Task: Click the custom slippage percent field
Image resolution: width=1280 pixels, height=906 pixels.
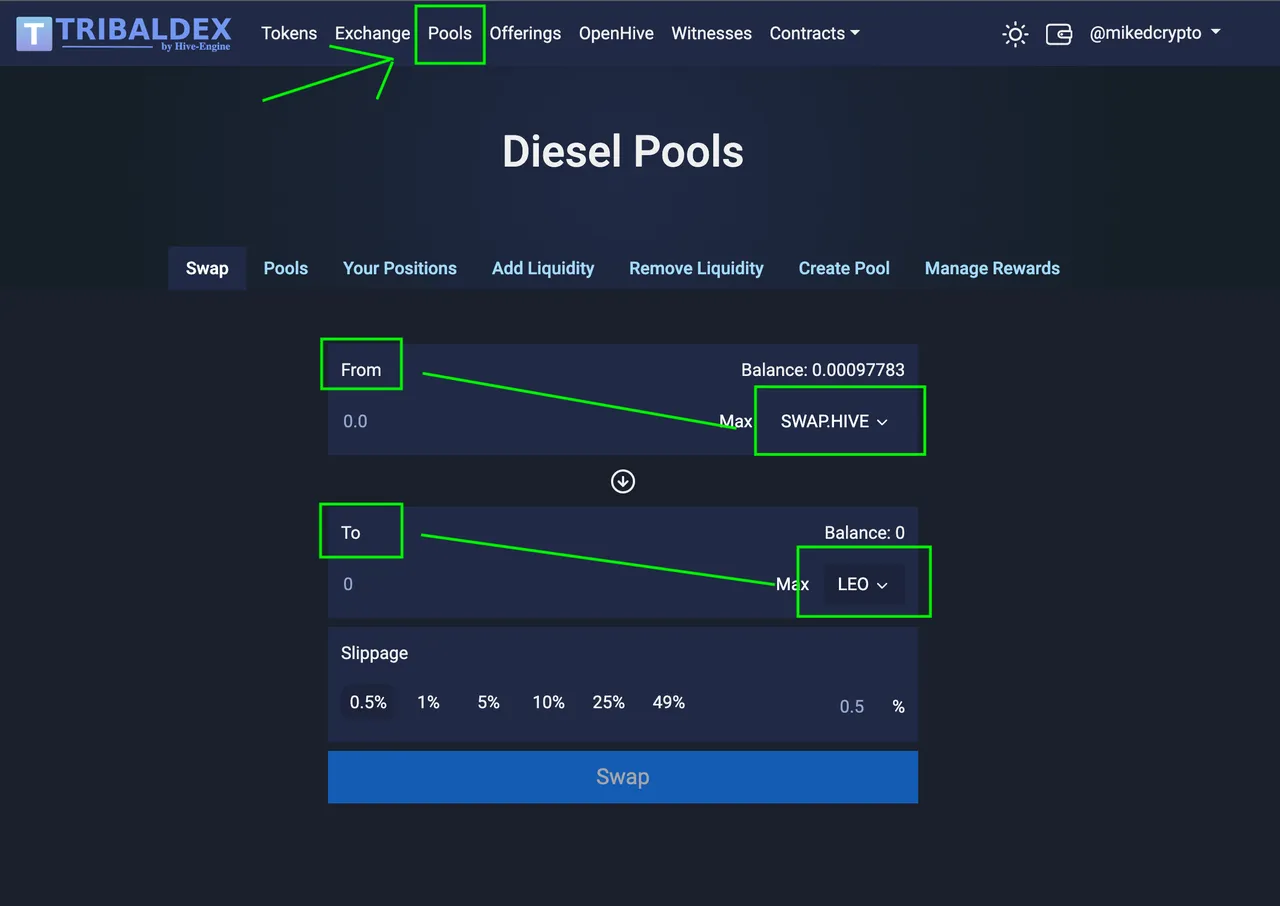Action: pyautogui.click(x=851, y=707)
